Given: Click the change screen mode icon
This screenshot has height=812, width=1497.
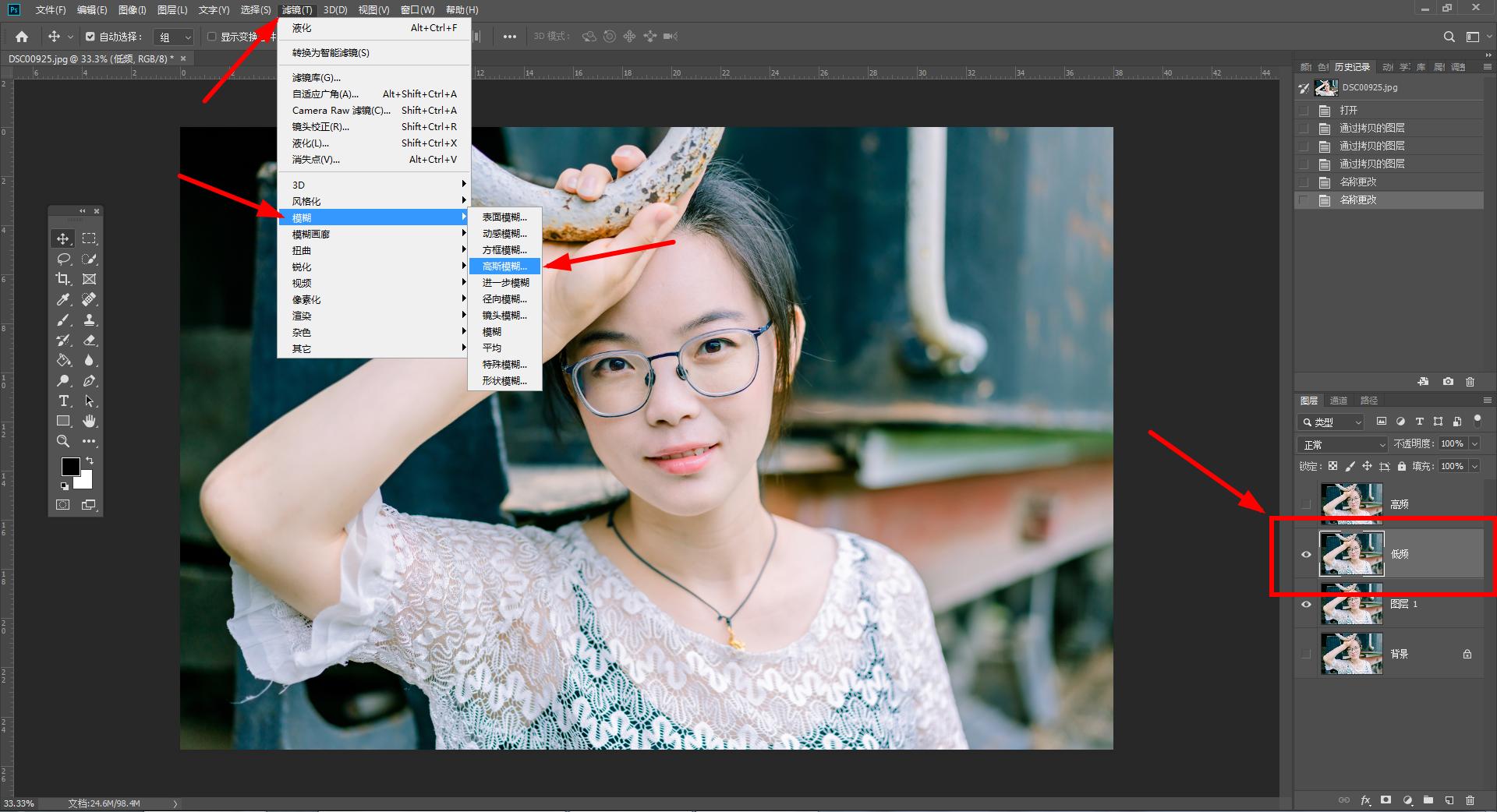Looking at the screenshot, I should [x=89, y=505].
